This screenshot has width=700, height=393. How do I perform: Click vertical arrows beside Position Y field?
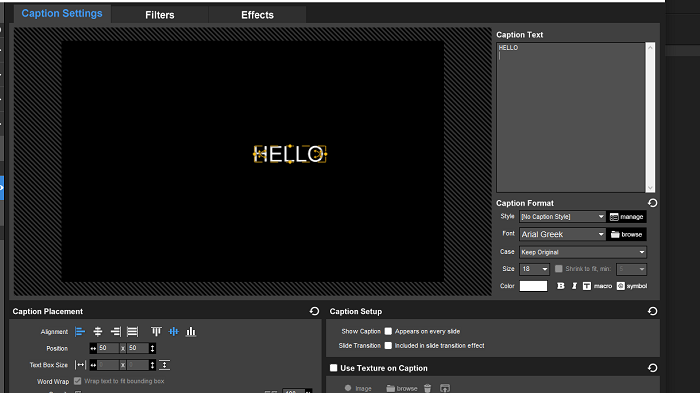[x=152, y=348]
